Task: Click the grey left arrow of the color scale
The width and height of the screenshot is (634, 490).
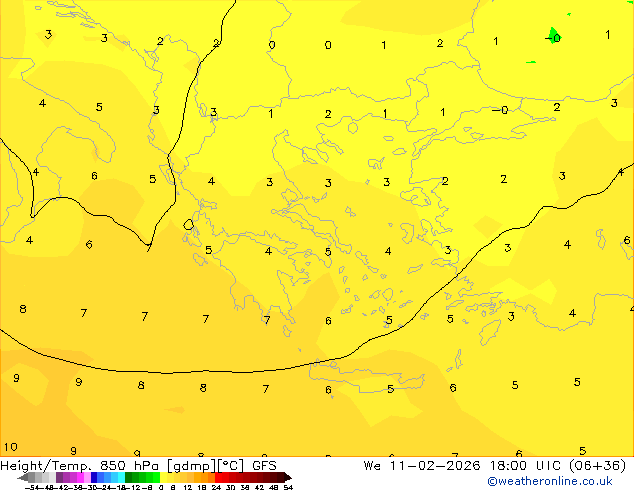Action: [23, 477]
